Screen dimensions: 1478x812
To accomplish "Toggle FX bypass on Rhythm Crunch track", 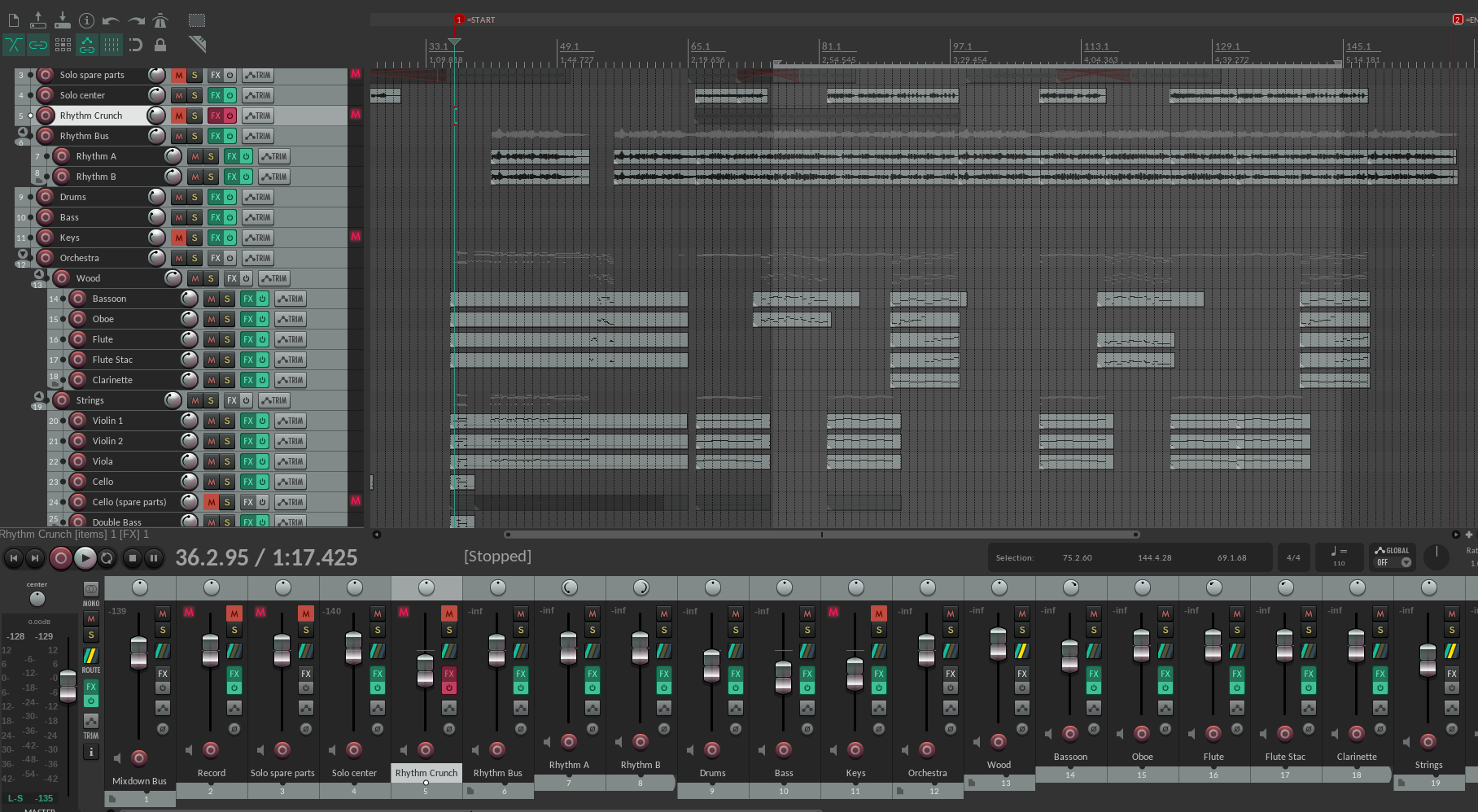I will point(230,116).
